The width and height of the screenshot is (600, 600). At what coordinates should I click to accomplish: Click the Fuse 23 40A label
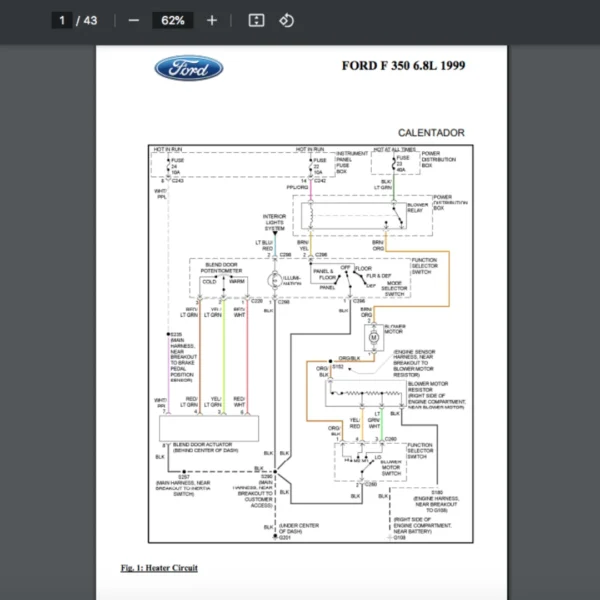pyautogui.click(x=402, y=163)
